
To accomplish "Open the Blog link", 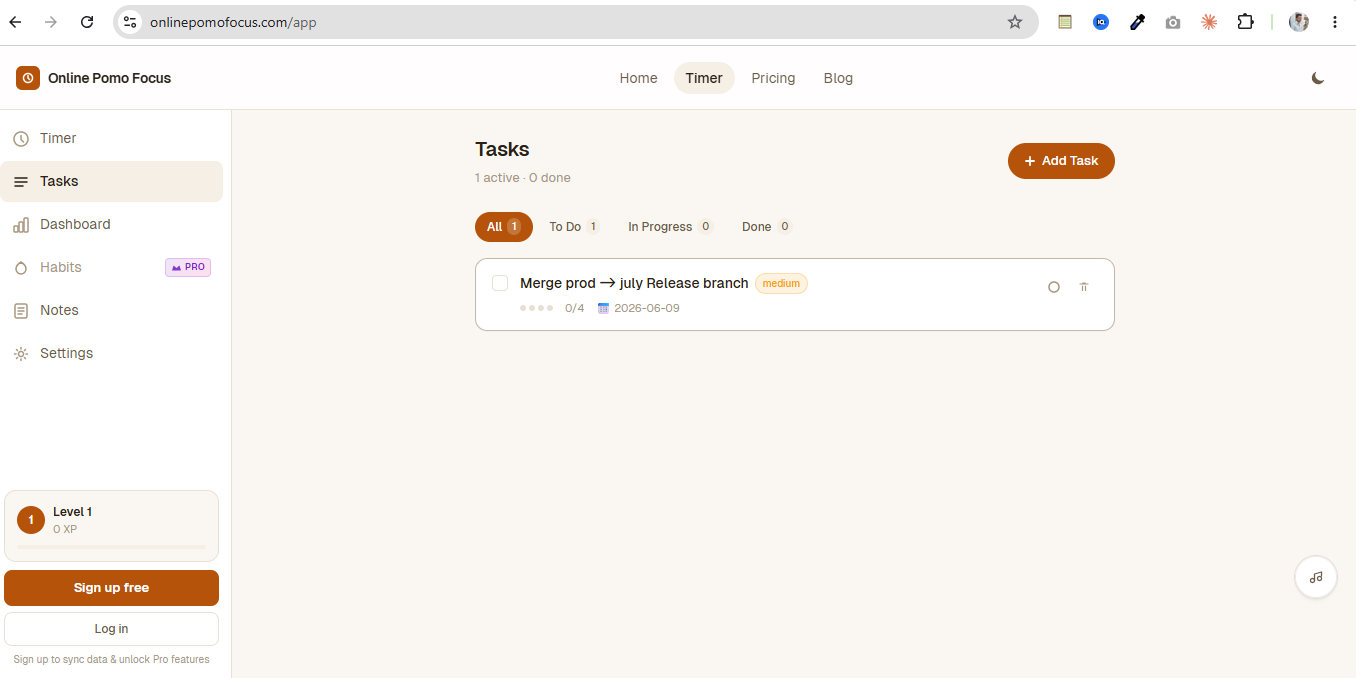I will point(838,78).
